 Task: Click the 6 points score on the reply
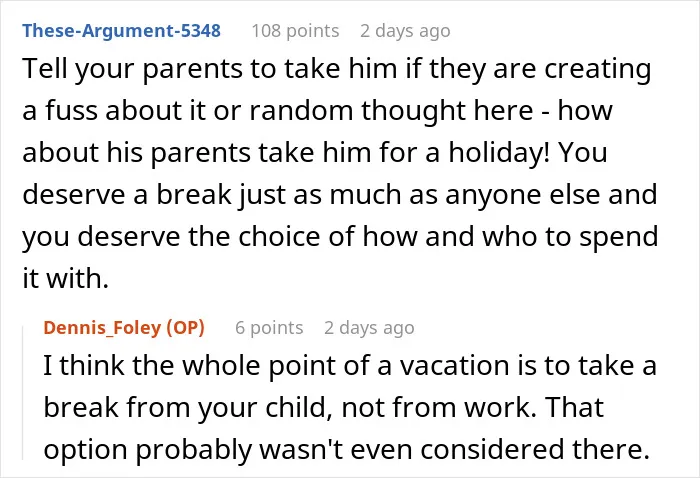coord(269,328)
